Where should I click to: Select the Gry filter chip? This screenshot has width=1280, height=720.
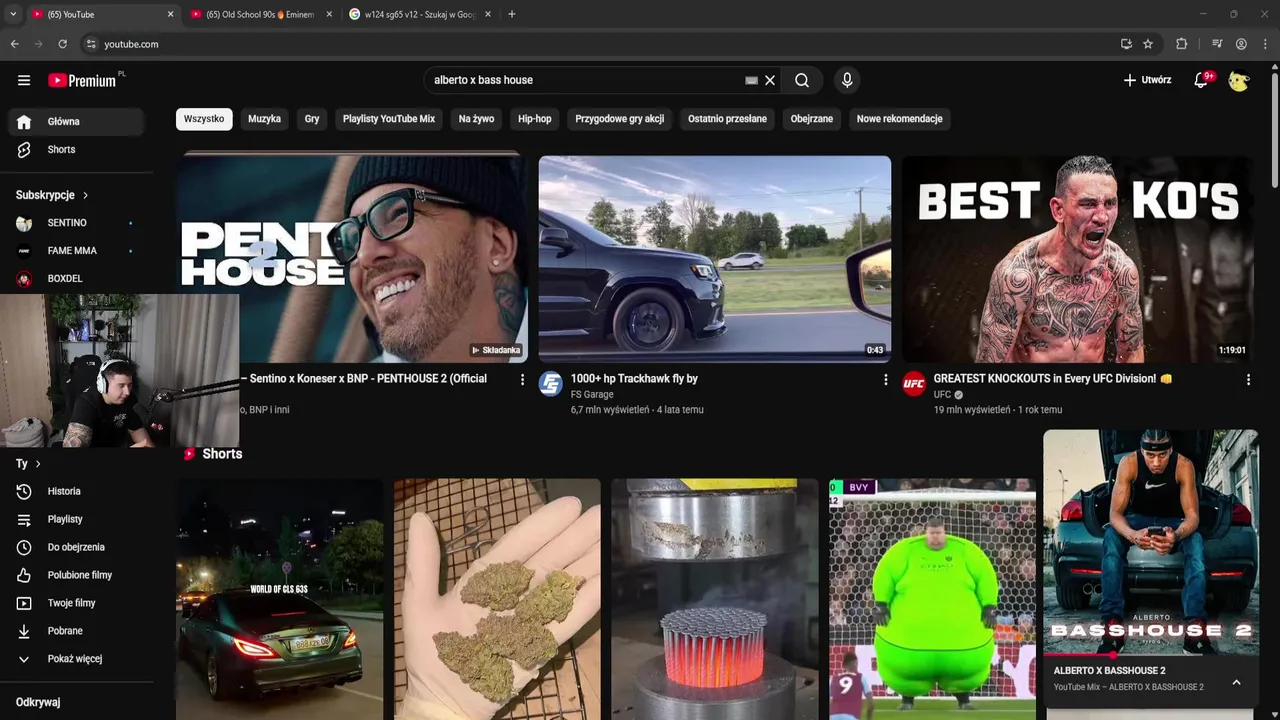point(312,119)
